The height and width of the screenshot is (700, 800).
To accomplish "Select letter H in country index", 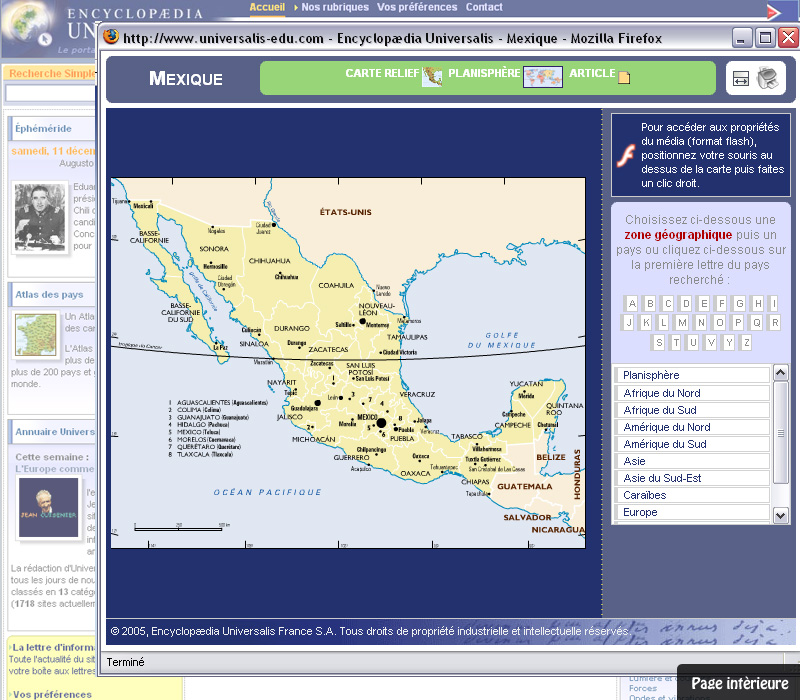I will point(758,304).
